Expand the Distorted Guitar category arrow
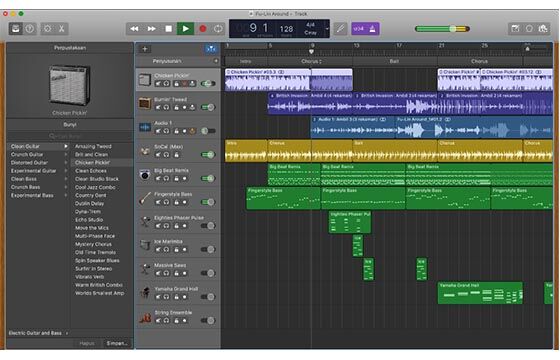Viewport: 560px width, 360px height. click(x=66, y=163)
